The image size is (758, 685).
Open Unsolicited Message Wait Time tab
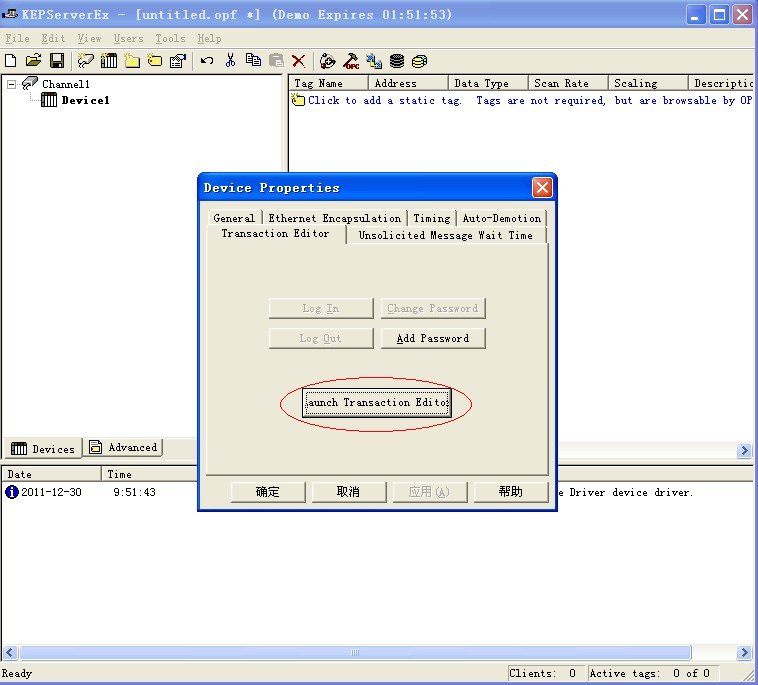[446, 235]
